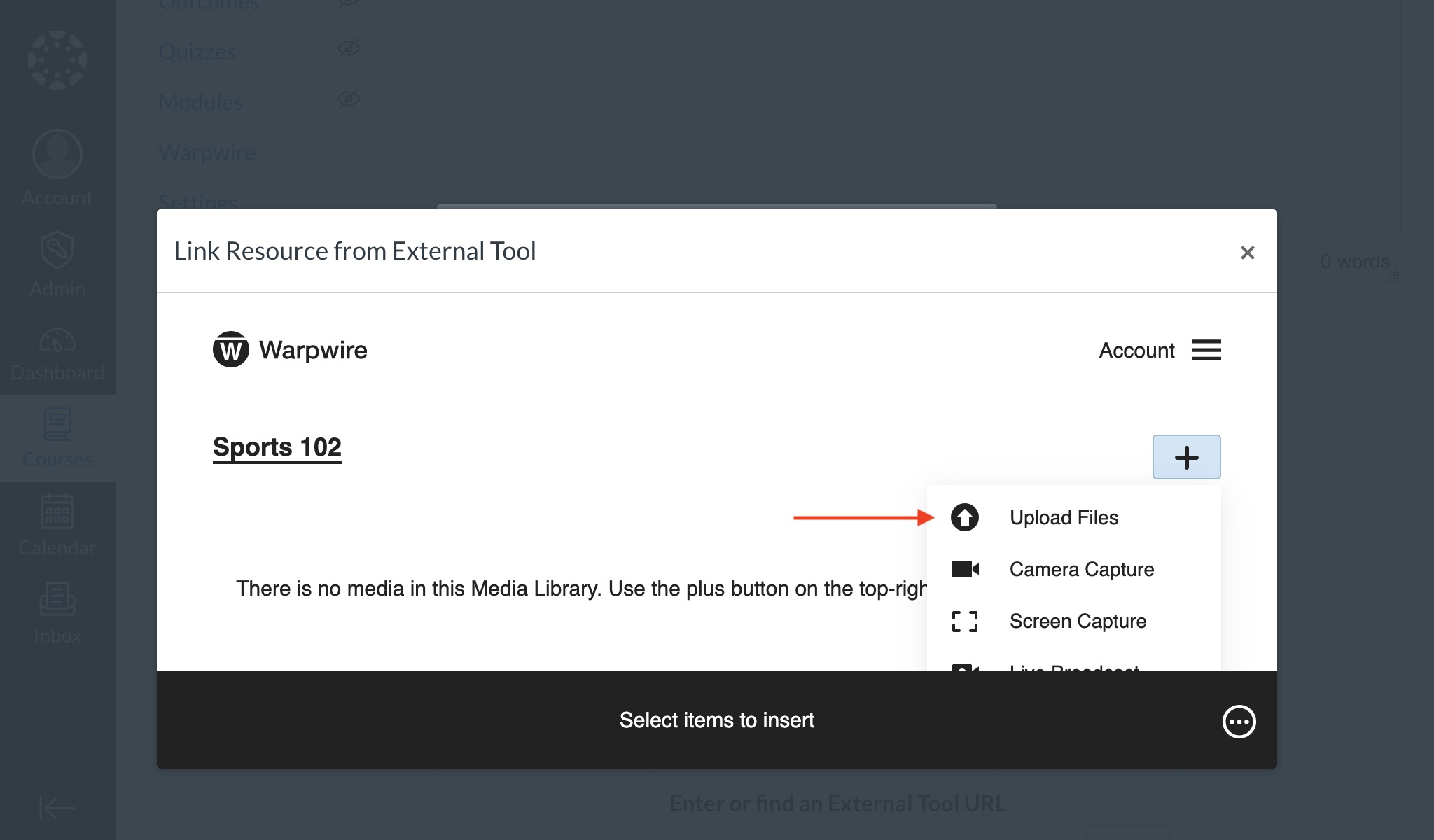This screenshot has height=840, width=1434.
Task: Click the plus button to add media
Action: point(1186,457)
